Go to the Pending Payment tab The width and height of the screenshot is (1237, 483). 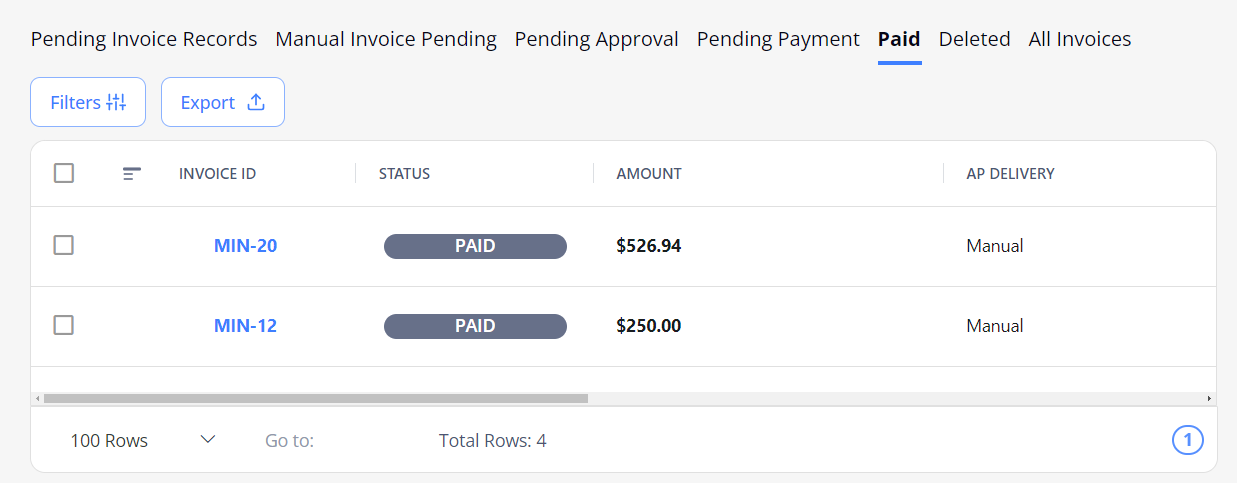tap(778, 40)
